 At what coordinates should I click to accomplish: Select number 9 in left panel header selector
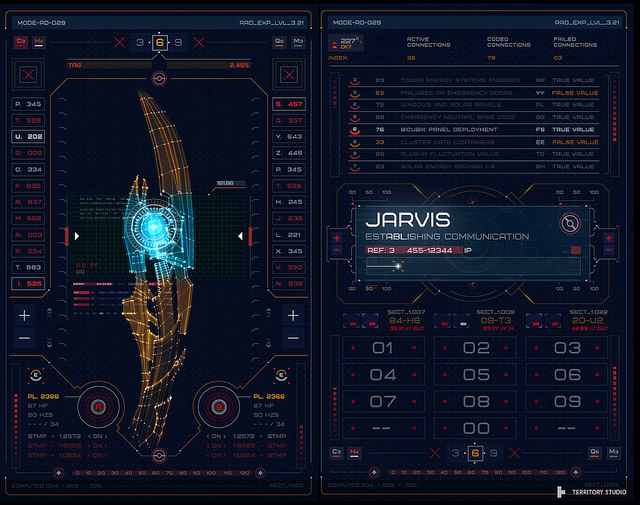click(178, 42)
